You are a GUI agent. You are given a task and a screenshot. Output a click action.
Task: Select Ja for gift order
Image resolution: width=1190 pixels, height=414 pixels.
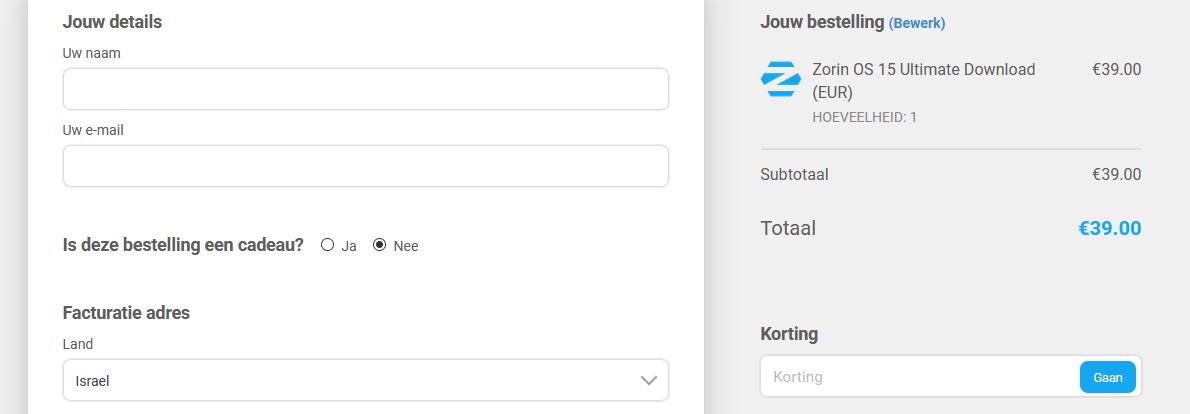coord(327,245)
